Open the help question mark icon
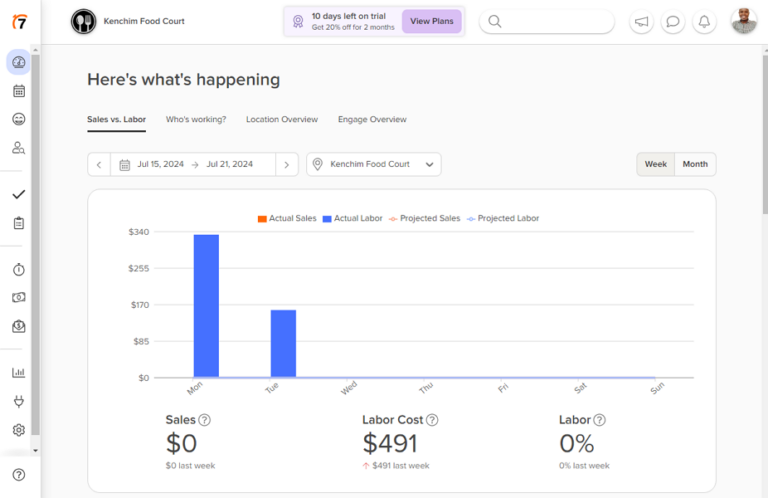 [x=19, y=474]
